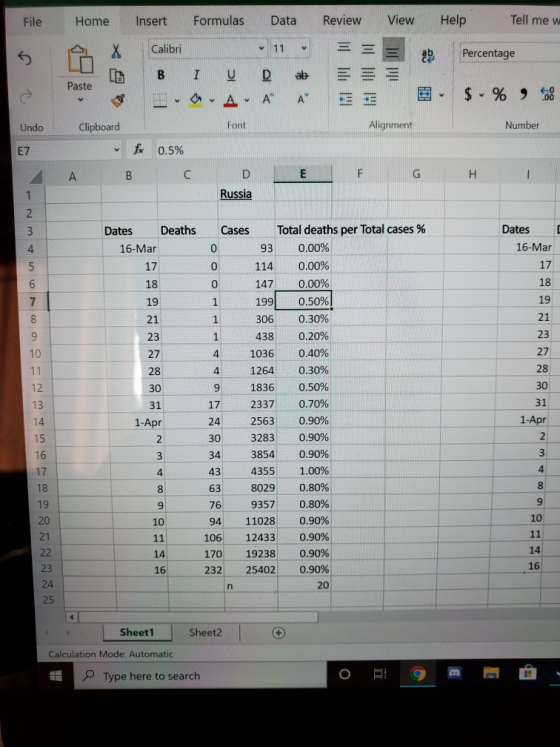Open Accounting format dropdown arrow
Image resolution: width=560 pixels, height=747 pixels.
click(482, 95)
